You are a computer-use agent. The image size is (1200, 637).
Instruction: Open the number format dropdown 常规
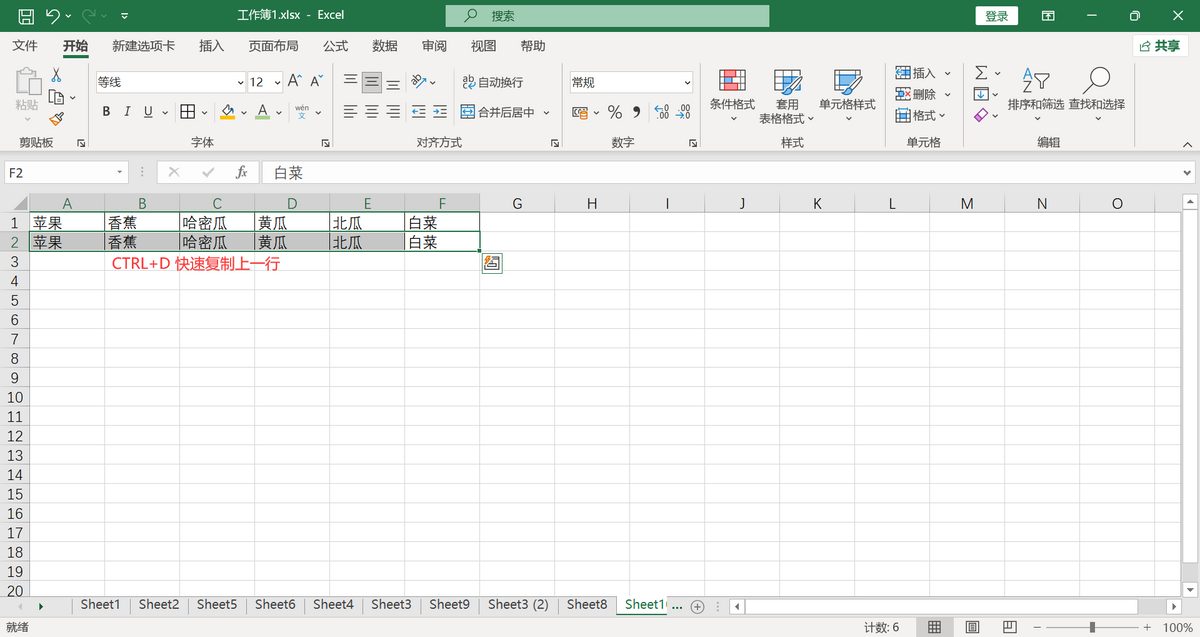point(687,83)
